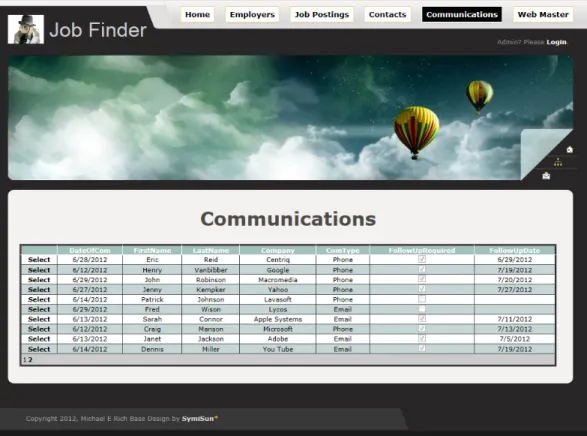This screenshot has width=587, height=436.
Task: Select the Craig Manson row
Action: tap(39, 329)
